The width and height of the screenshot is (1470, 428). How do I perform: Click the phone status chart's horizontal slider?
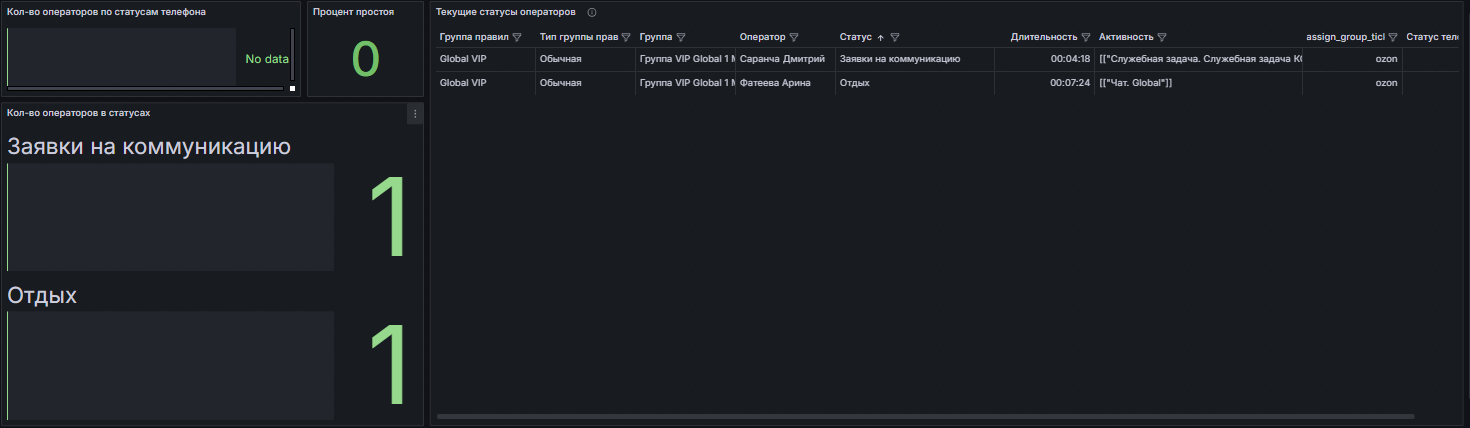pos(145,88)
